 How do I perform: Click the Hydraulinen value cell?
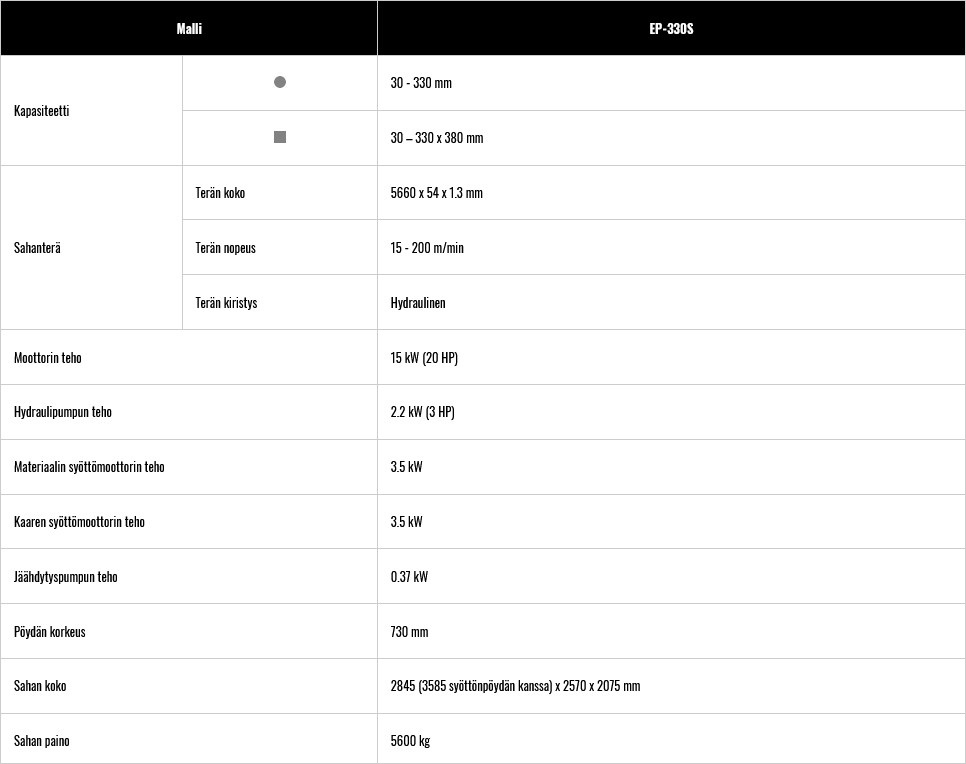[x=672, y=303]
